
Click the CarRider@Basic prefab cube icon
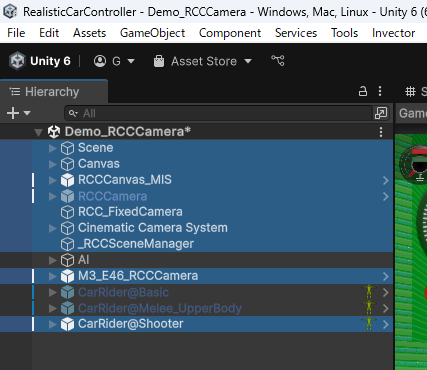point(67,292)
